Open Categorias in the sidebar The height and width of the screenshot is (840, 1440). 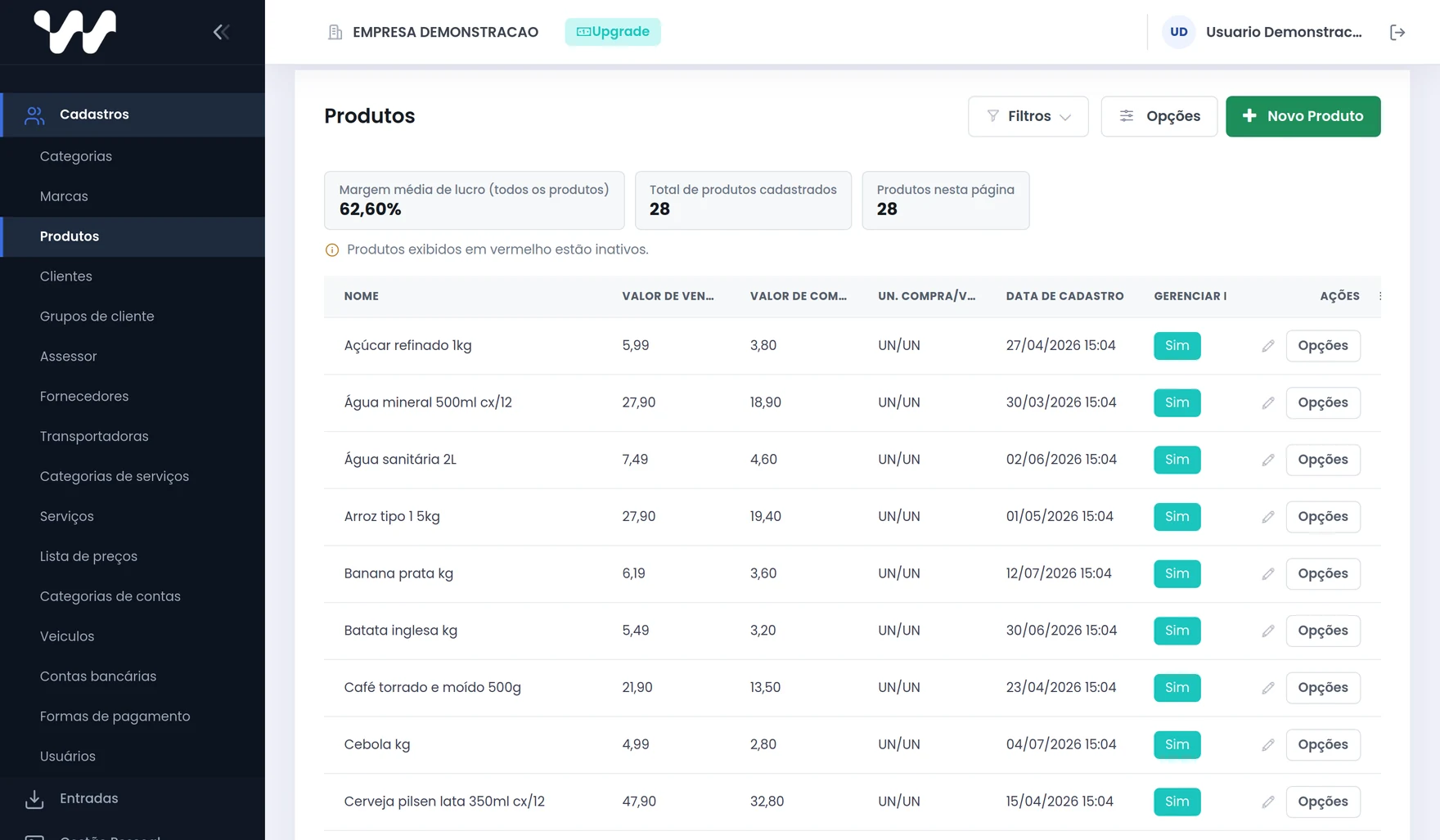click(76, 156)
